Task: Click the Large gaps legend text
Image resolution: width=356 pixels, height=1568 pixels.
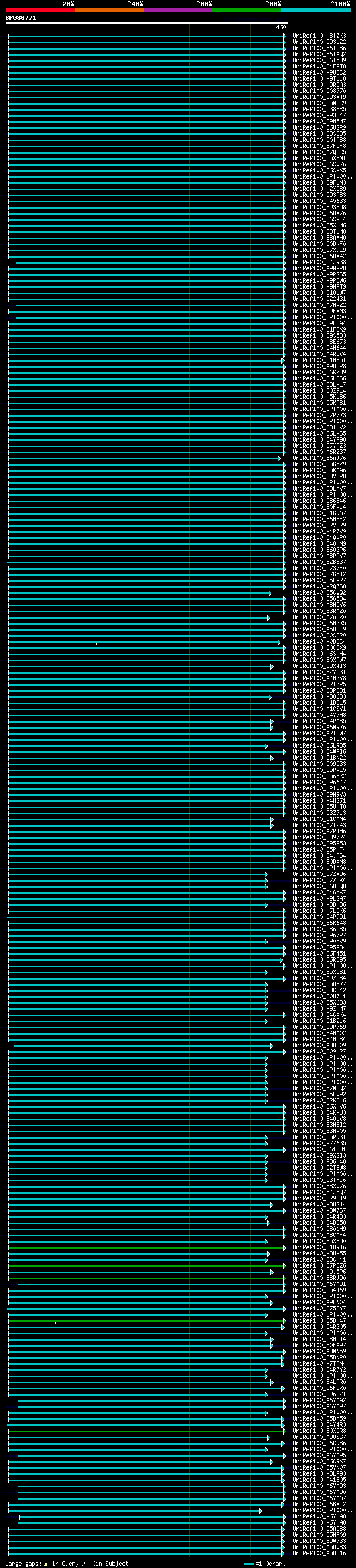Action: point(68,1563)
